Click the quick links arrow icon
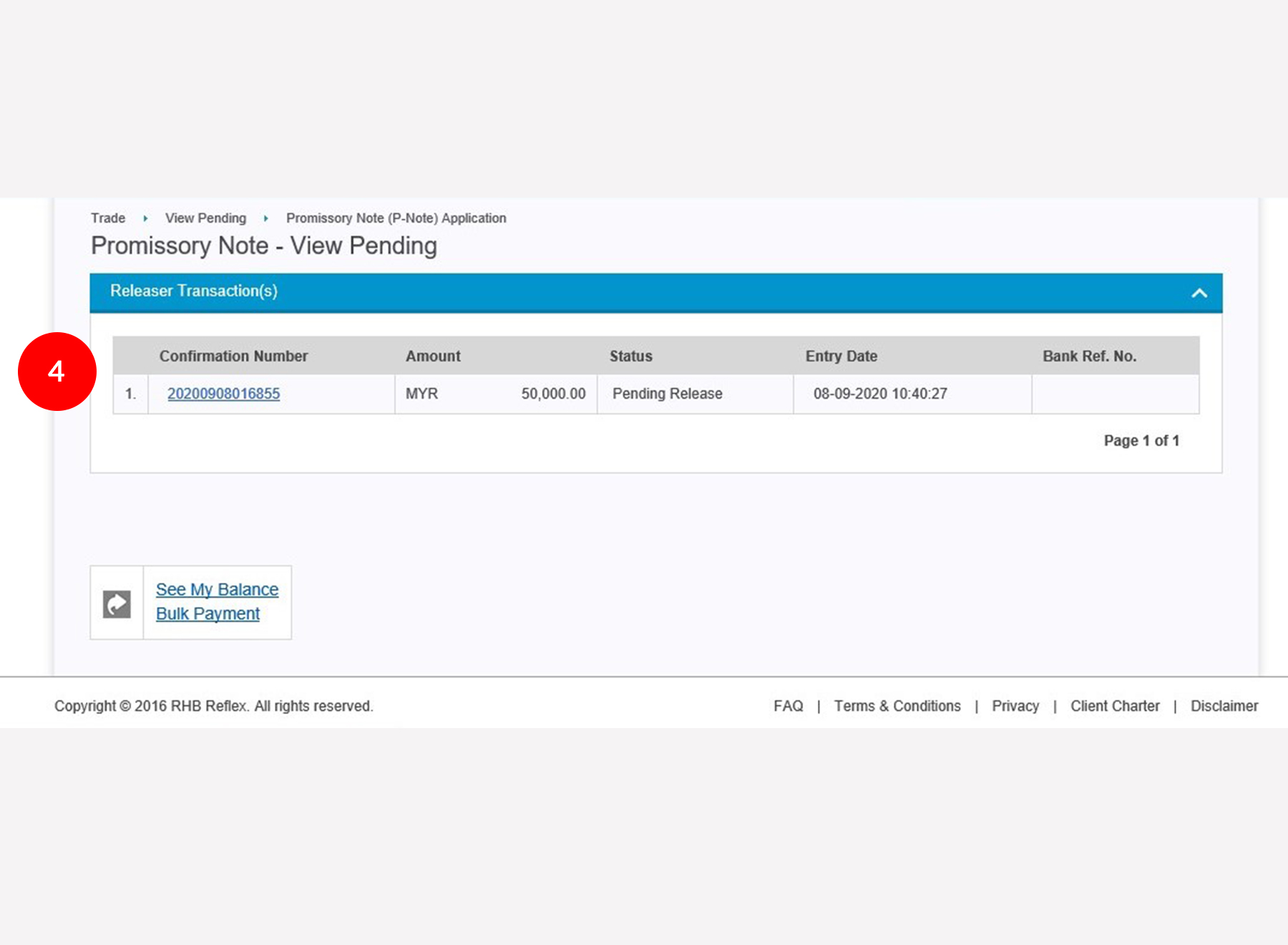Image resolution: width=1288 pixels, height=945 pixels. 117,604
